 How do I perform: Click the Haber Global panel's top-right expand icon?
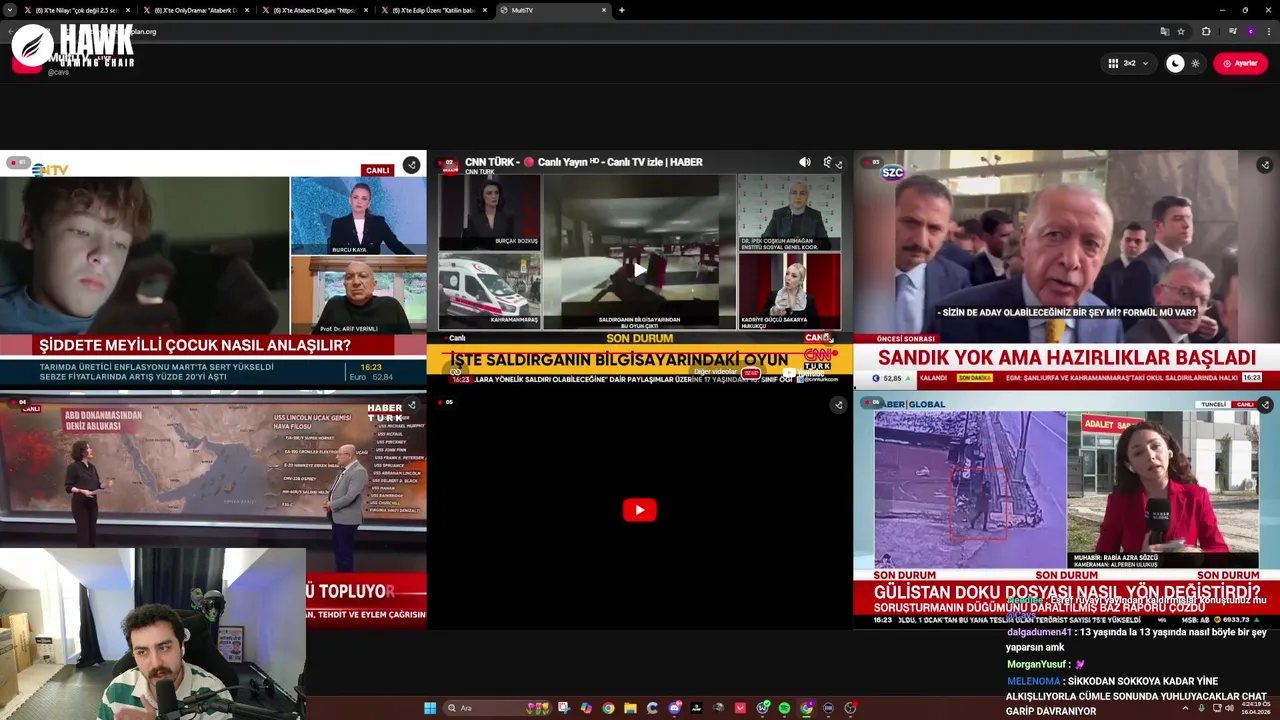tap(1265, 405)
